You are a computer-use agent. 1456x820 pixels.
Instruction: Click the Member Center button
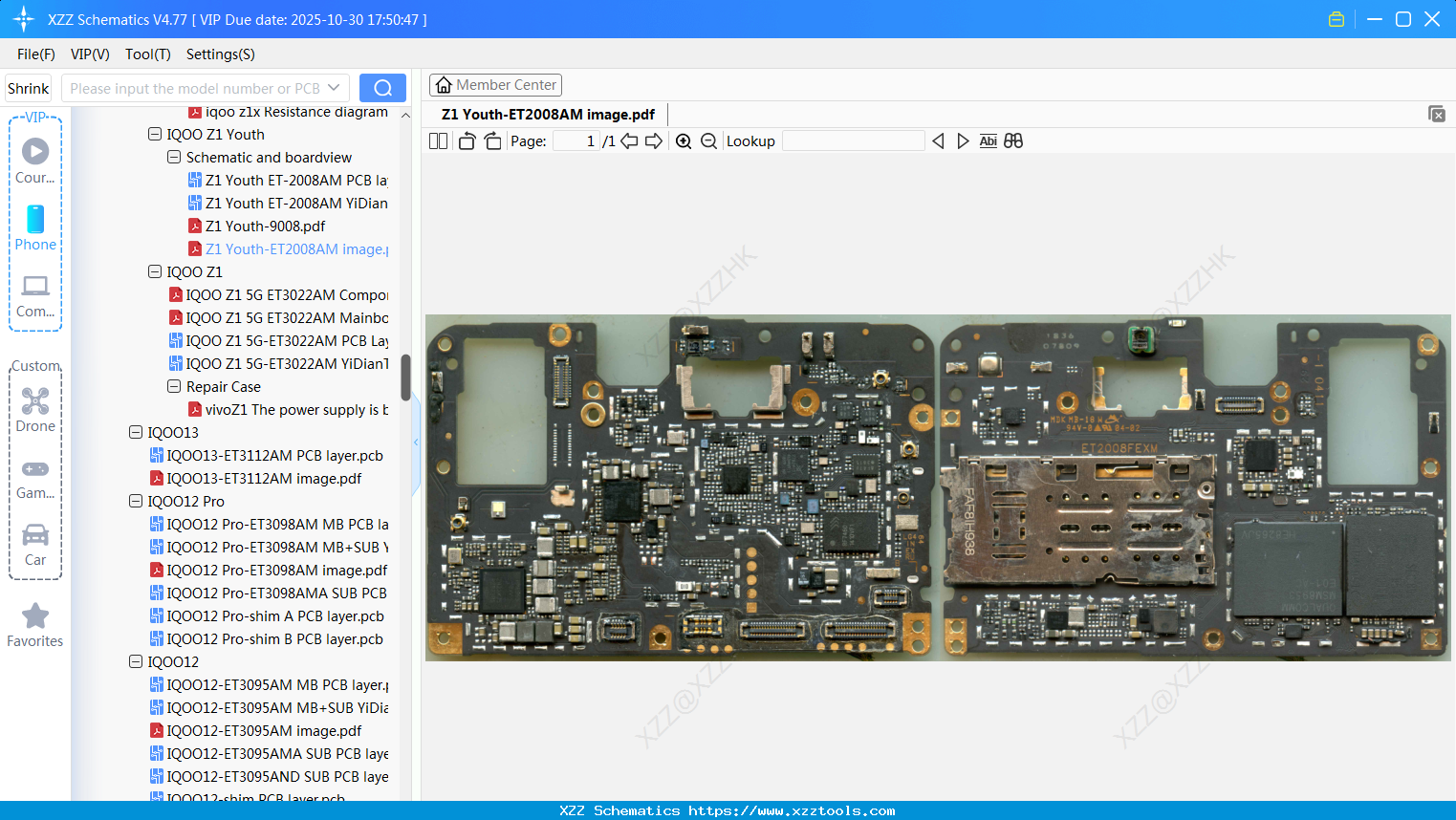pyautogui.click(x=495, y=85)
